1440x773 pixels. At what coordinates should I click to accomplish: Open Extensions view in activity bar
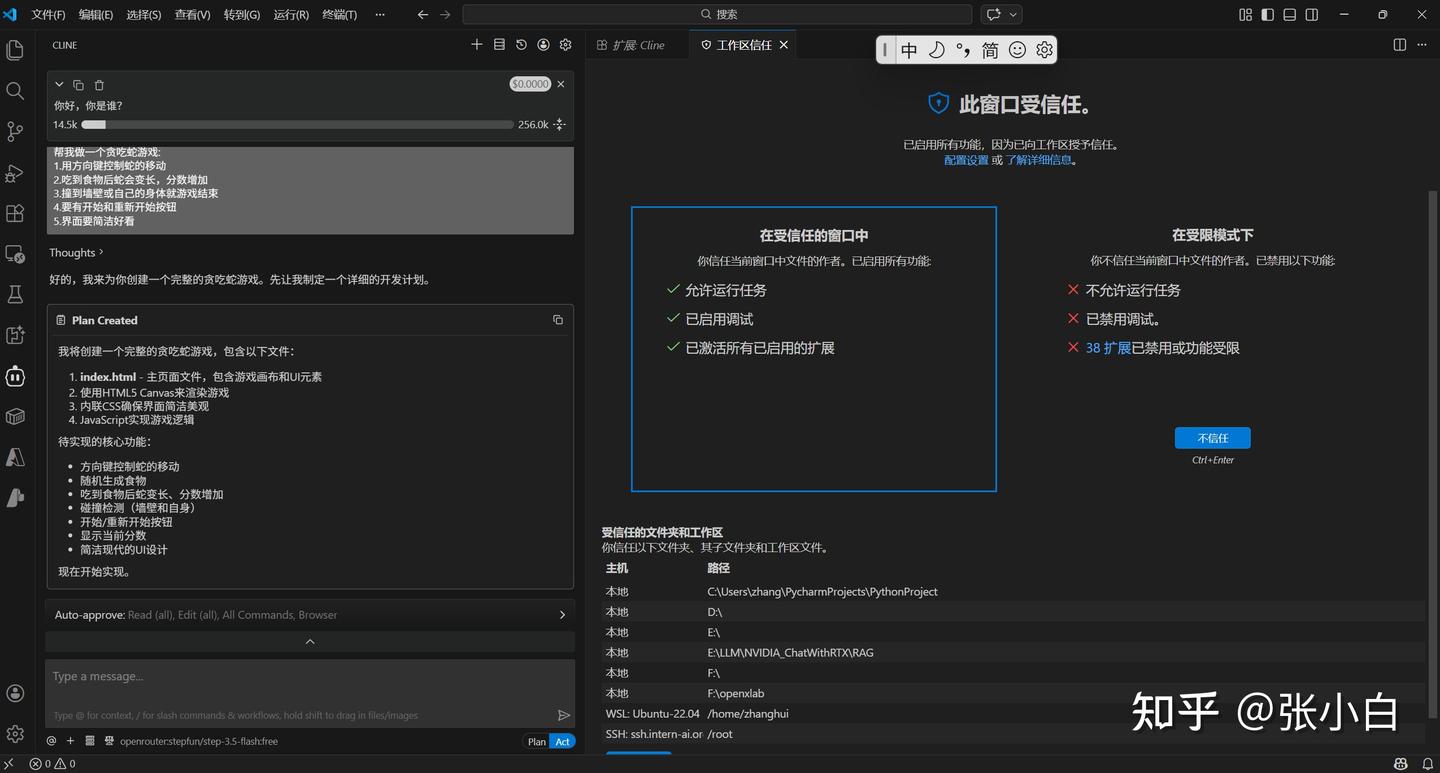(x=15, y=213)
